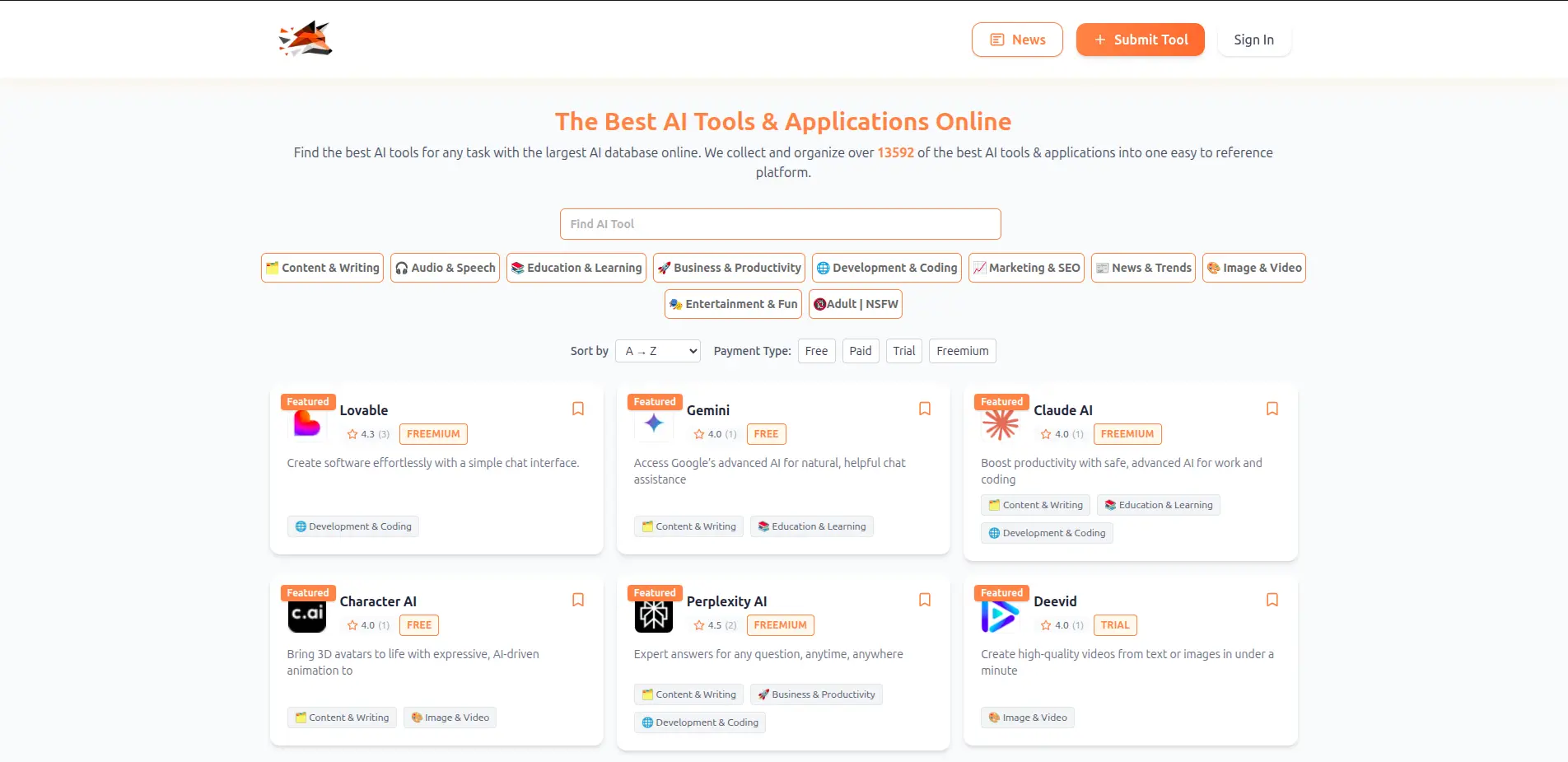
Task: Click Claude AI's Education & Learning tag
Action: (1159, 505)
